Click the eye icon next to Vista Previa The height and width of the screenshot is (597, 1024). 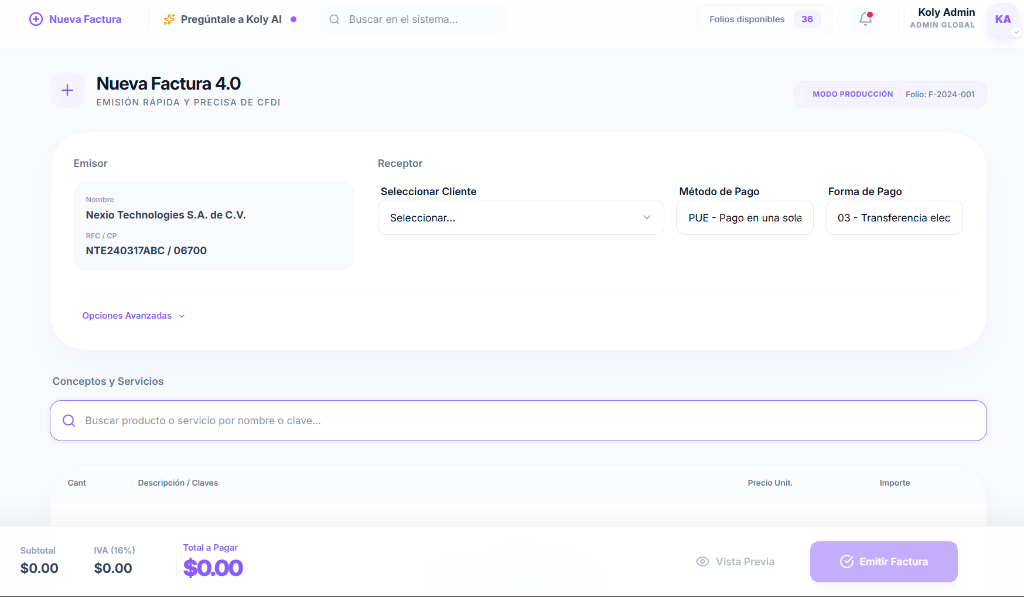coord(704,561)
